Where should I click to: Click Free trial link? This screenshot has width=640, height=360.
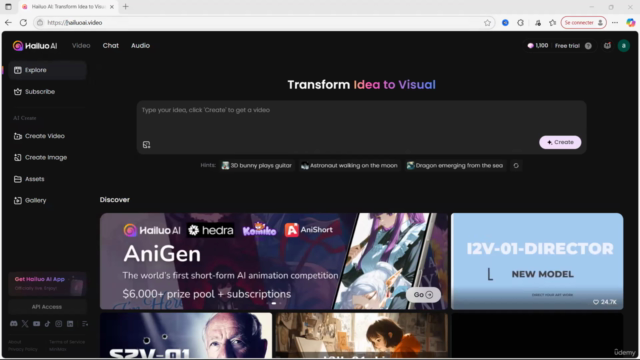click(567, 46)
